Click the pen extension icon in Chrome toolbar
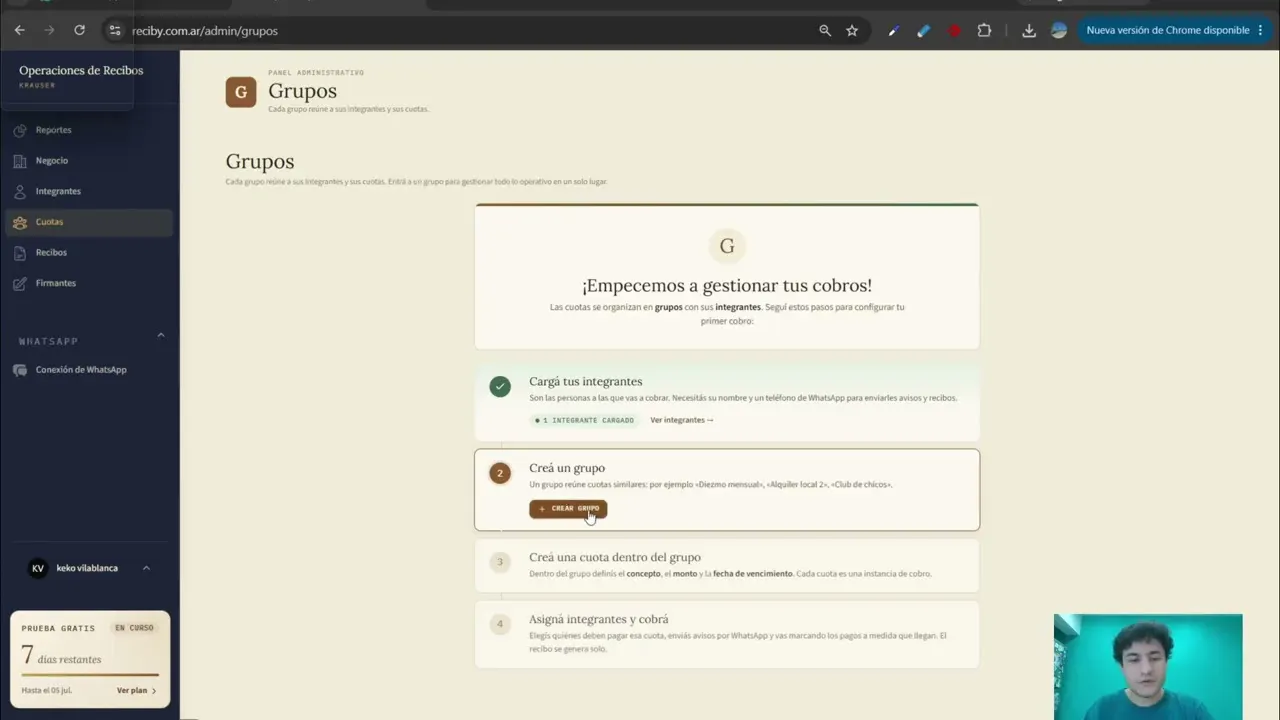1280x720 pixels. [894, 30]
